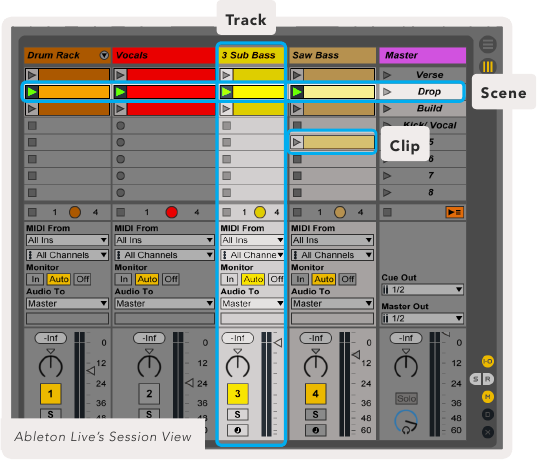The width and height of the screenshot is (538, 461).
Task: Toggle track activator 3 on Sub Bass
Action: pos(237,394)
